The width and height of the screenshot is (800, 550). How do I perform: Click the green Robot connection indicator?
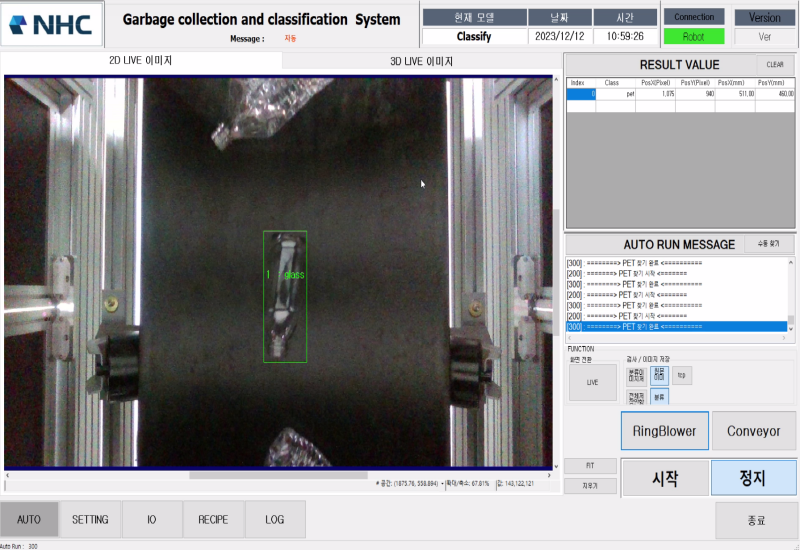[694, 36]
